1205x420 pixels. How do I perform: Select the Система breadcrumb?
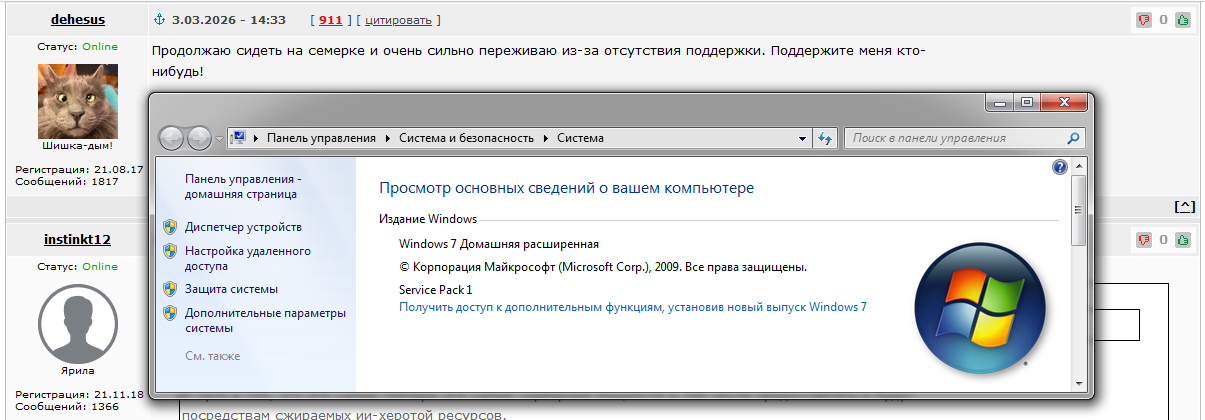[580, 138]
